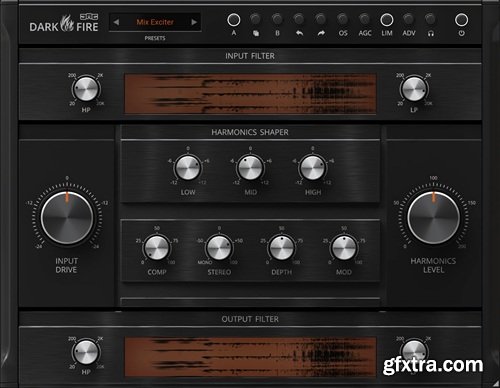Click the MID harmonics knob
Screen dimensions: 500x388
click(250, 168)
